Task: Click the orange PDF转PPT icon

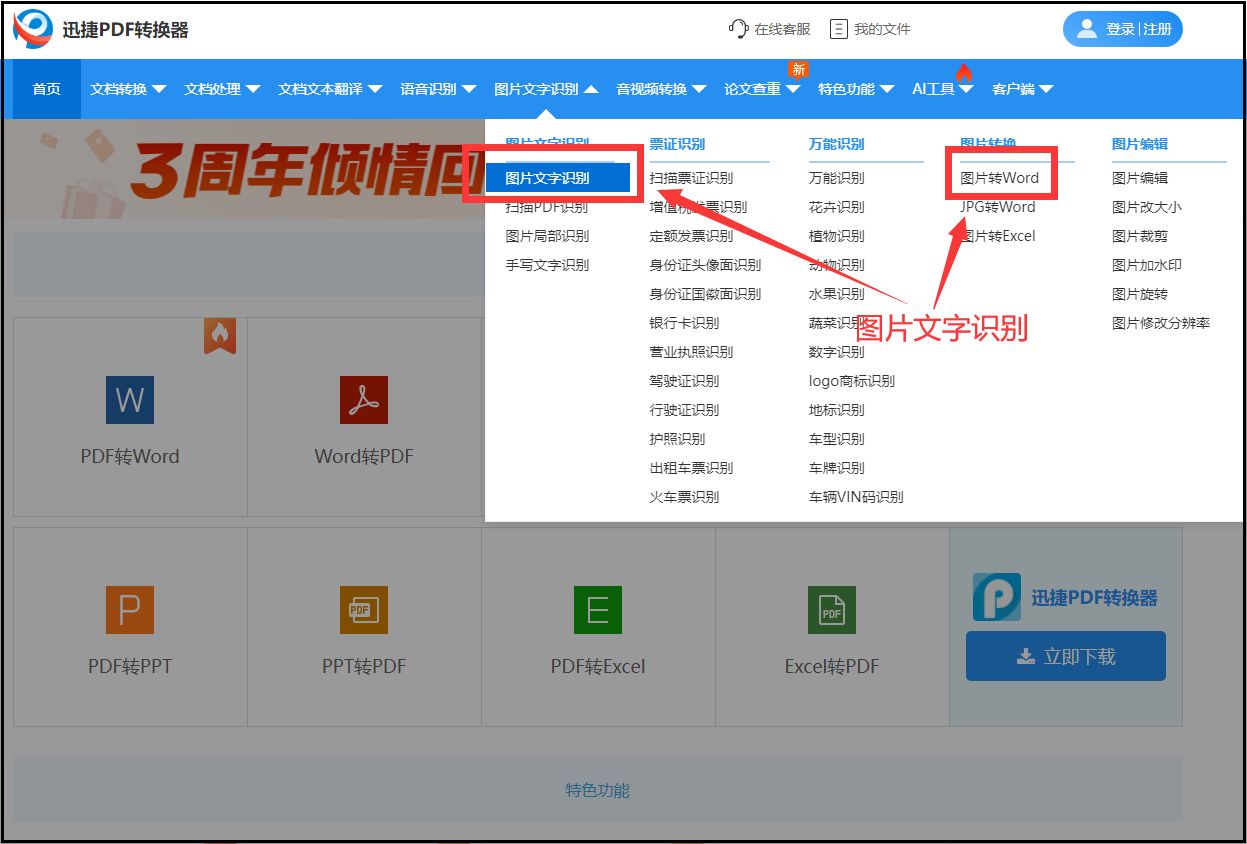Action: [130, 610]
